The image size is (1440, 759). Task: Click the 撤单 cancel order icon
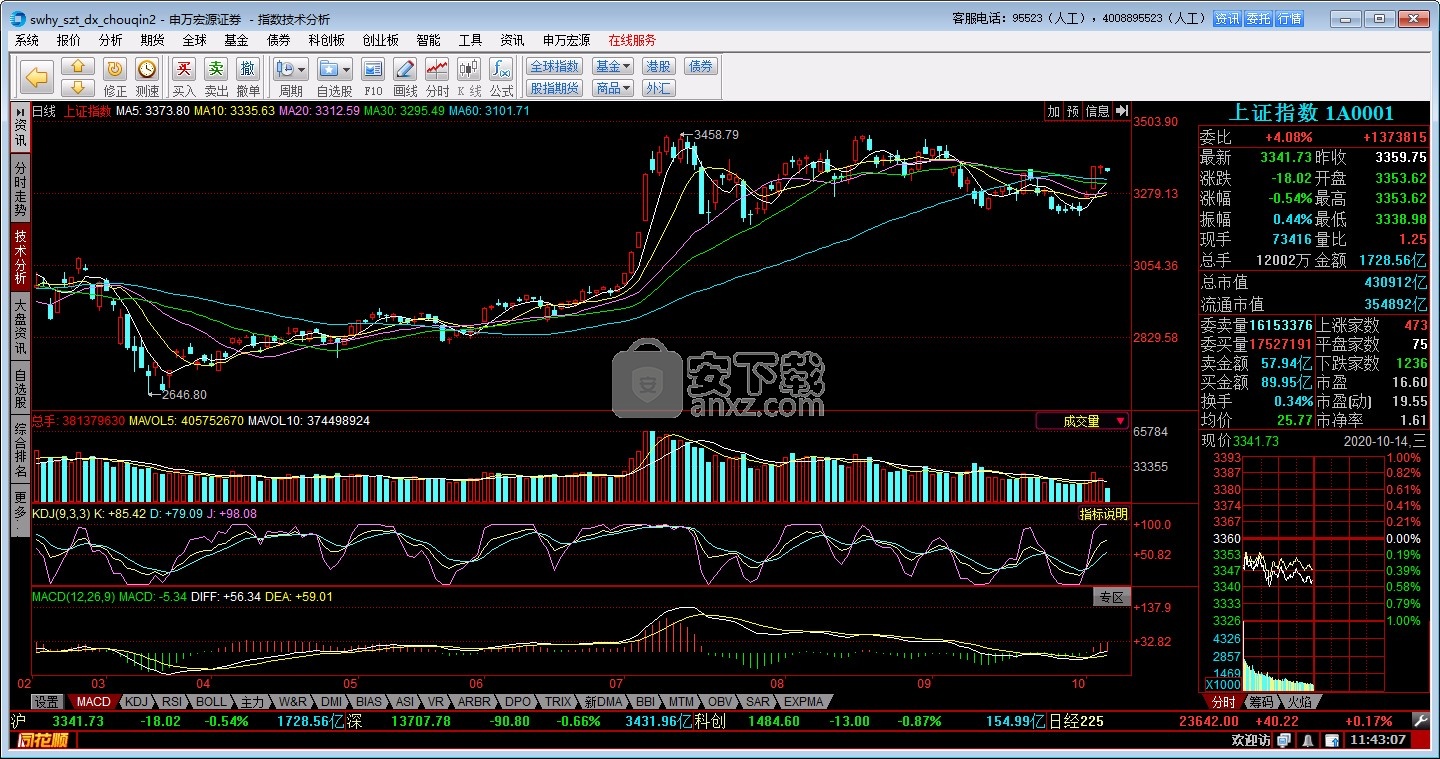pyautogui.click(x=248, y=68)
